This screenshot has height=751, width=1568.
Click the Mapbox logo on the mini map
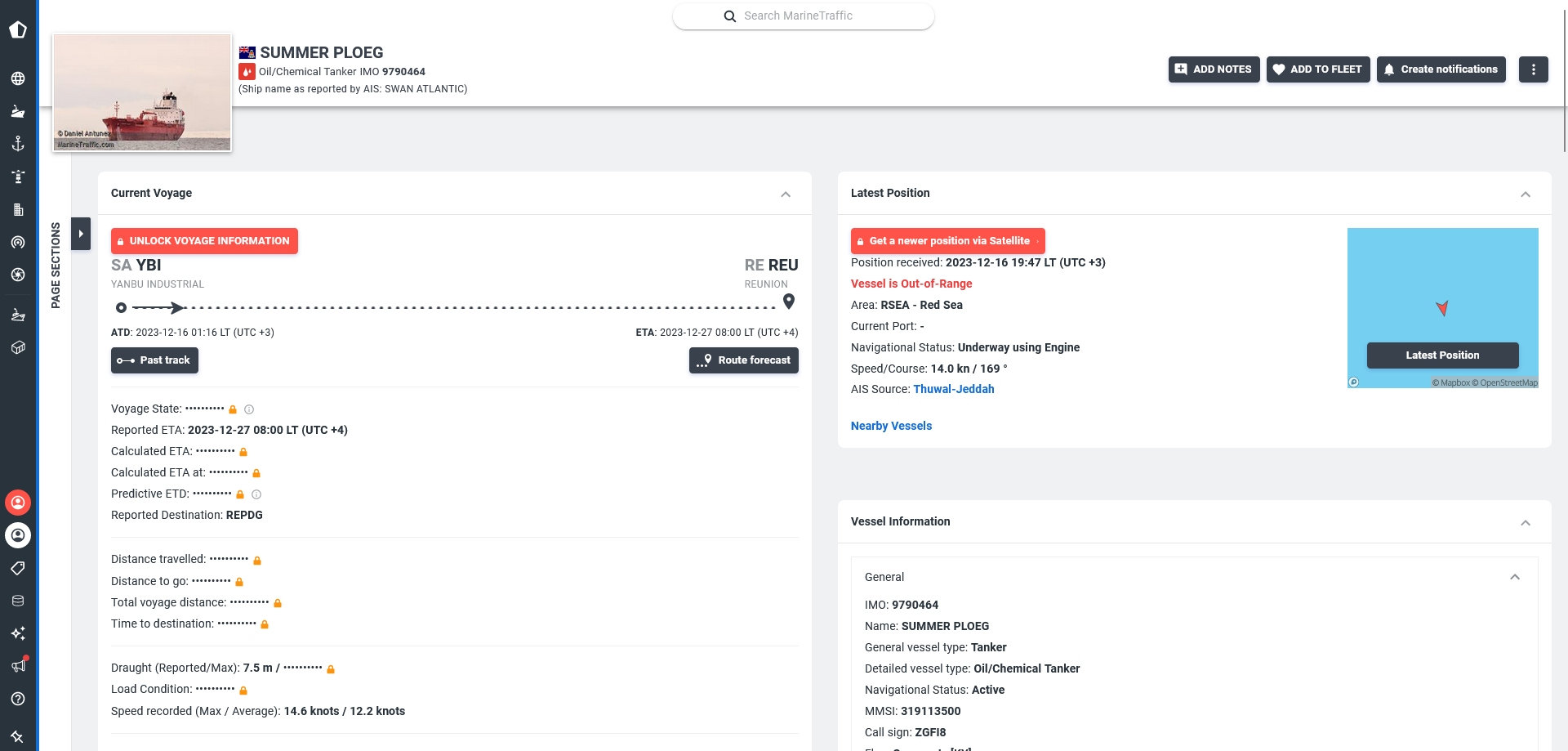tap(1353, 382)
